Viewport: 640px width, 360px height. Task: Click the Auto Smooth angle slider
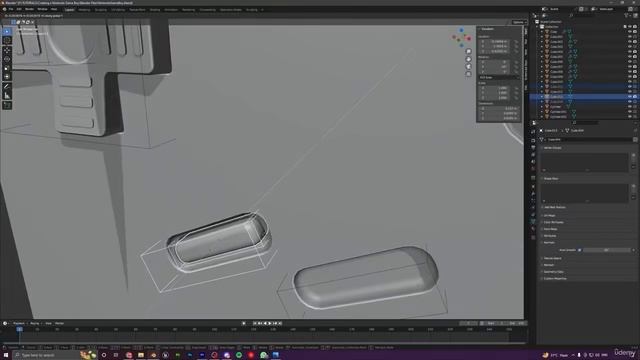(x=607, y=250)
